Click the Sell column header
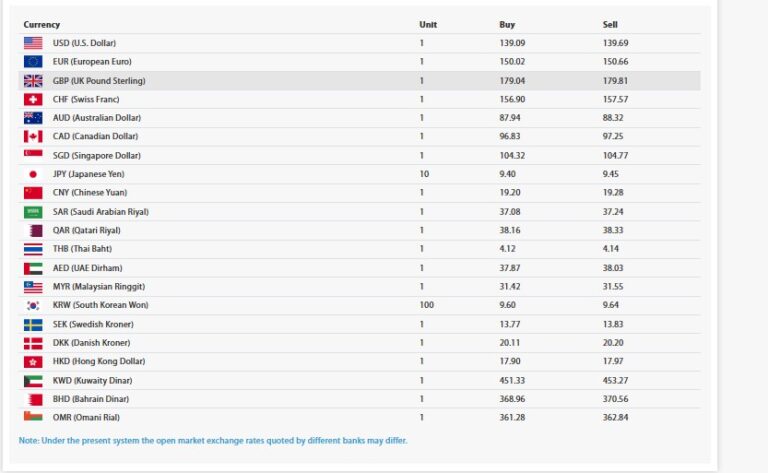The image size is (768, 473). coord(610,24)
